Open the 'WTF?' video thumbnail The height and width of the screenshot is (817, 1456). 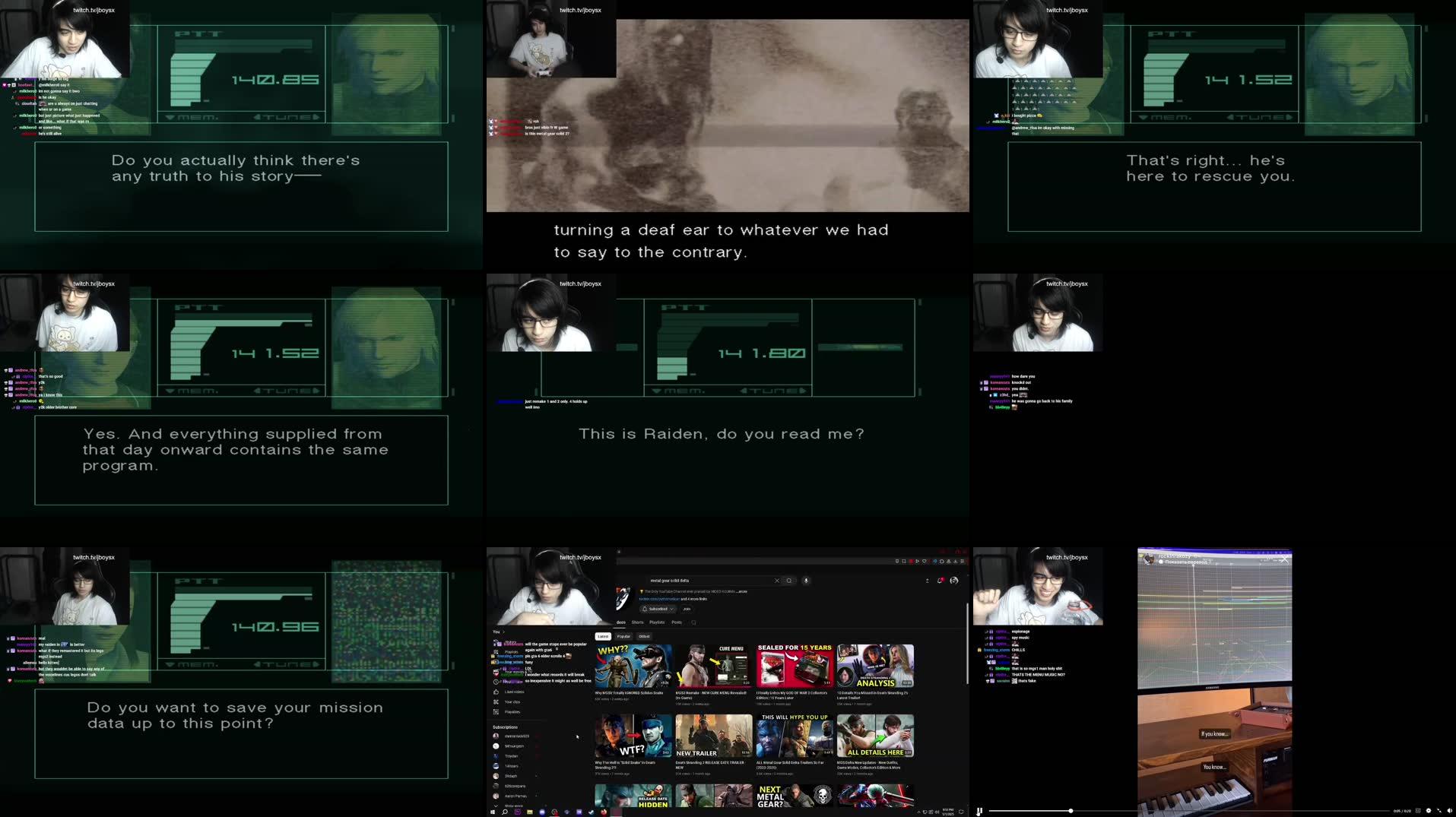click(633, 736)
